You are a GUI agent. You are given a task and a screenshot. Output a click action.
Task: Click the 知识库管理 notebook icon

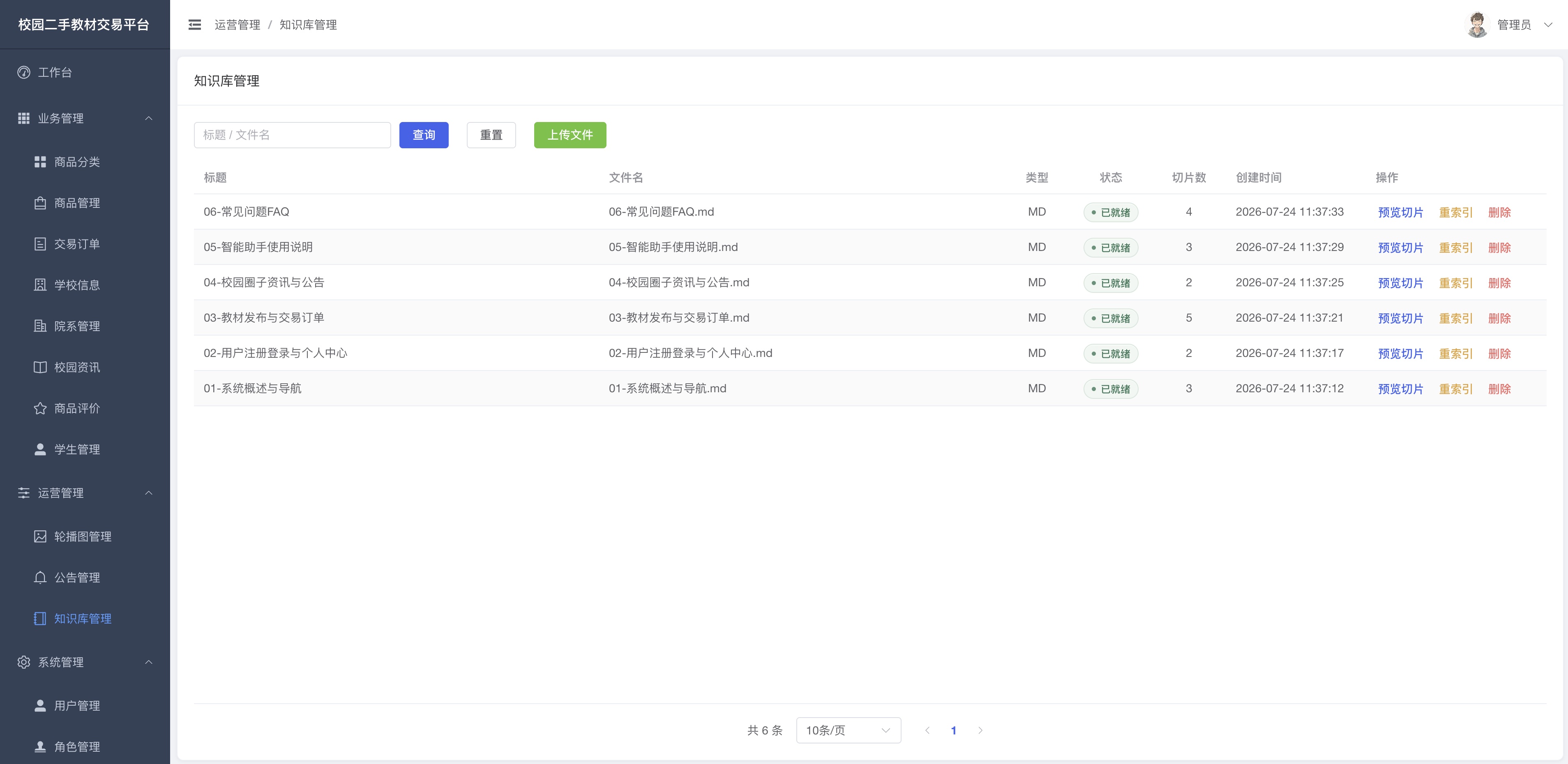click(40, 619)
